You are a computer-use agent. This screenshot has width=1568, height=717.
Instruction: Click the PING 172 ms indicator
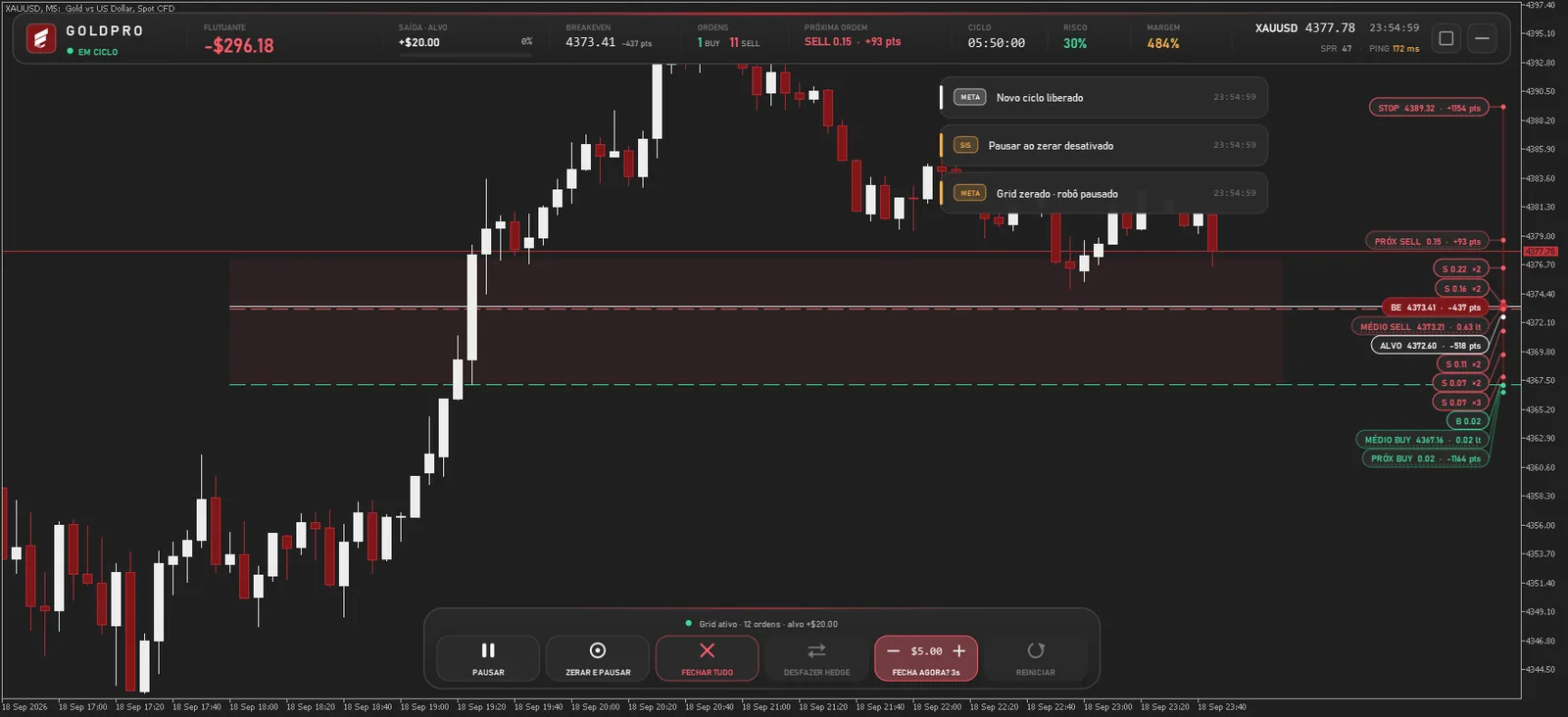tap(1394, 49)
